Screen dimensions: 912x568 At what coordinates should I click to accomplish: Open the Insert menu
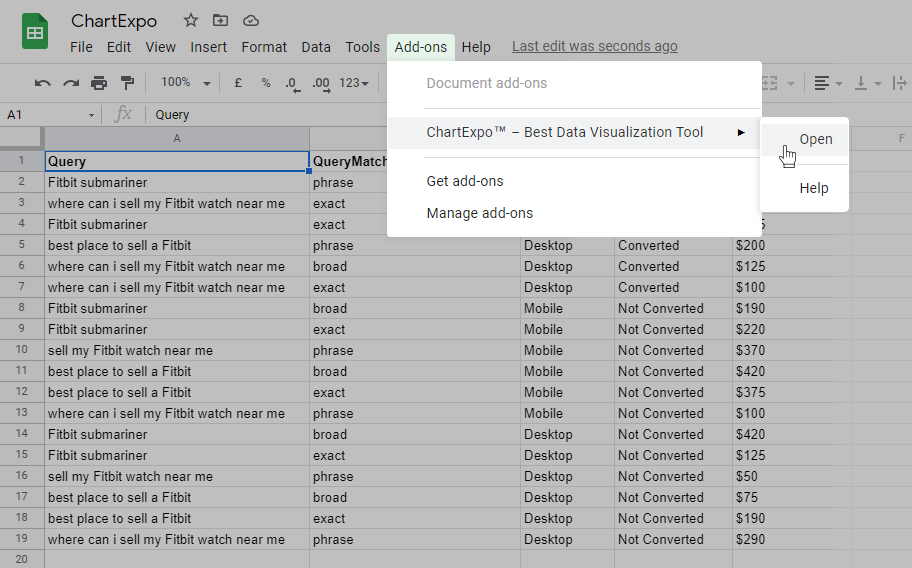coord(208,47)
